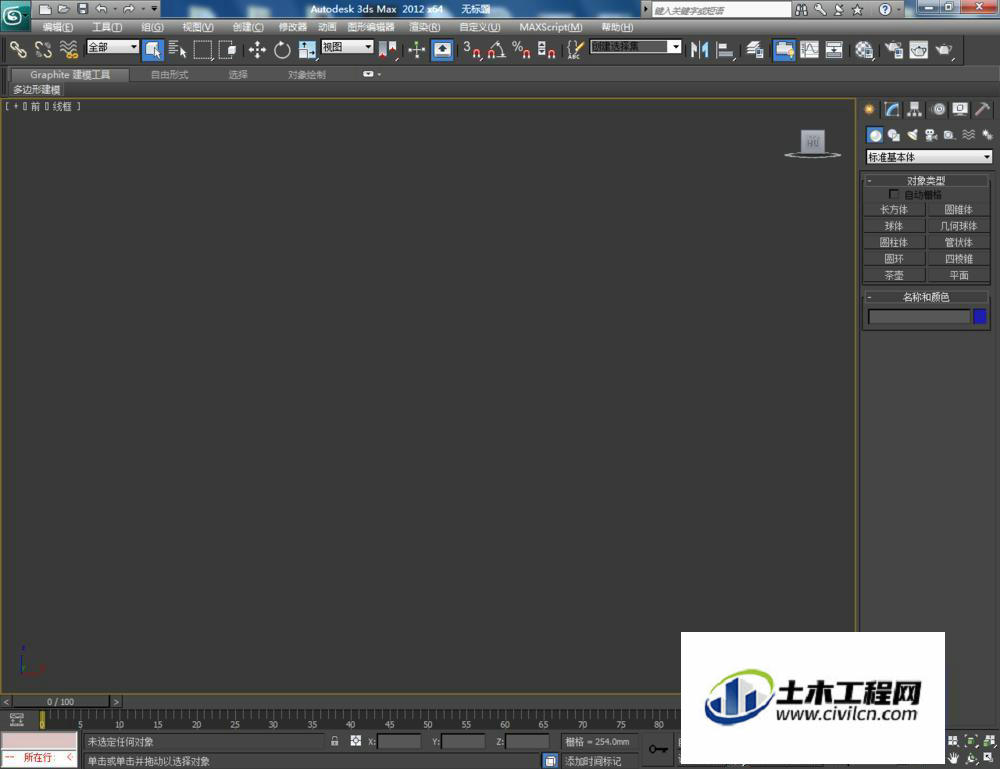Click the time slider 0 / 100 handle
The width and height of the screenshot is (1000, 769).
60,701
